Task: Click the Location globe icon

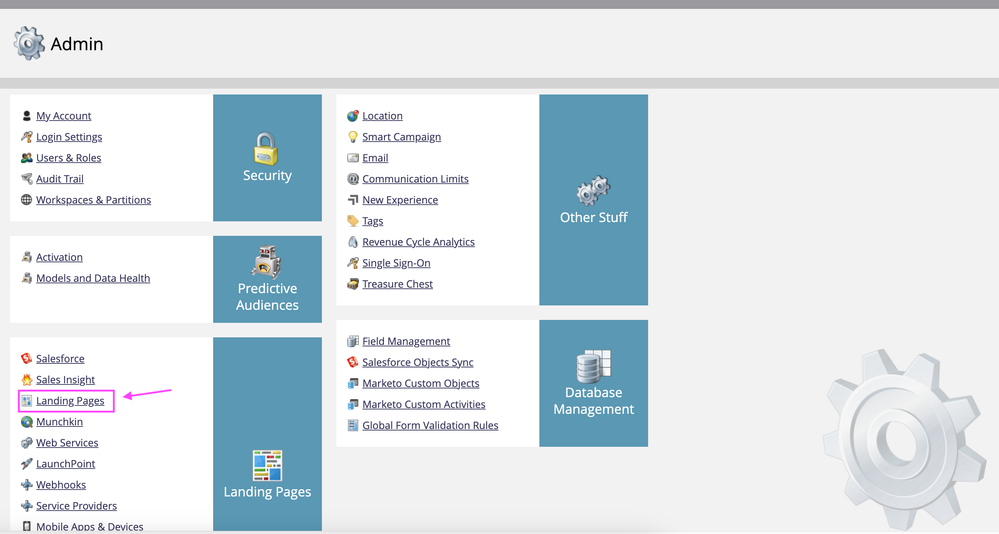Action: [352, 116]
